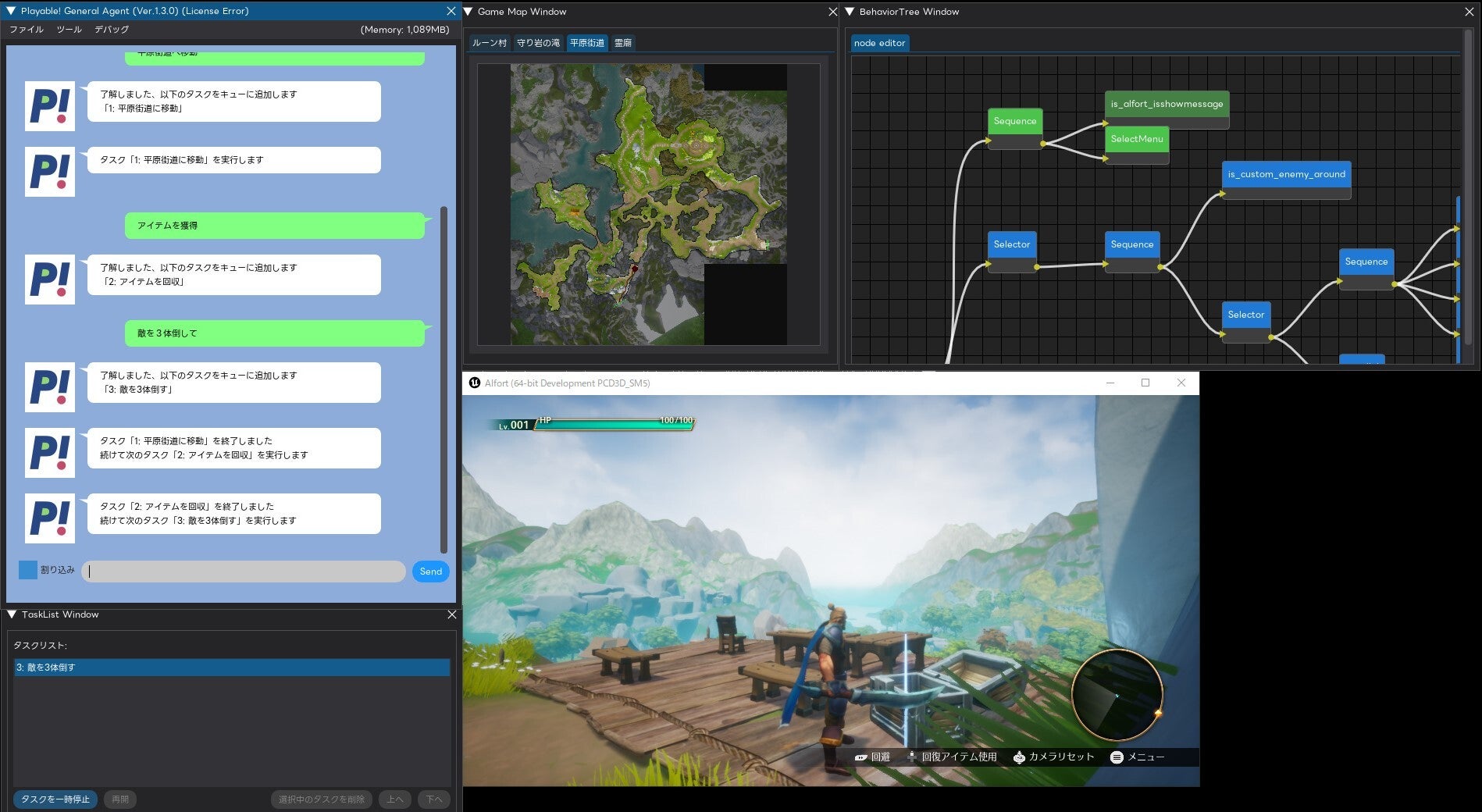1482x812 pixels.
Task: Collapse the BehaviorTree Window triangle
Action: click(850, 12)
